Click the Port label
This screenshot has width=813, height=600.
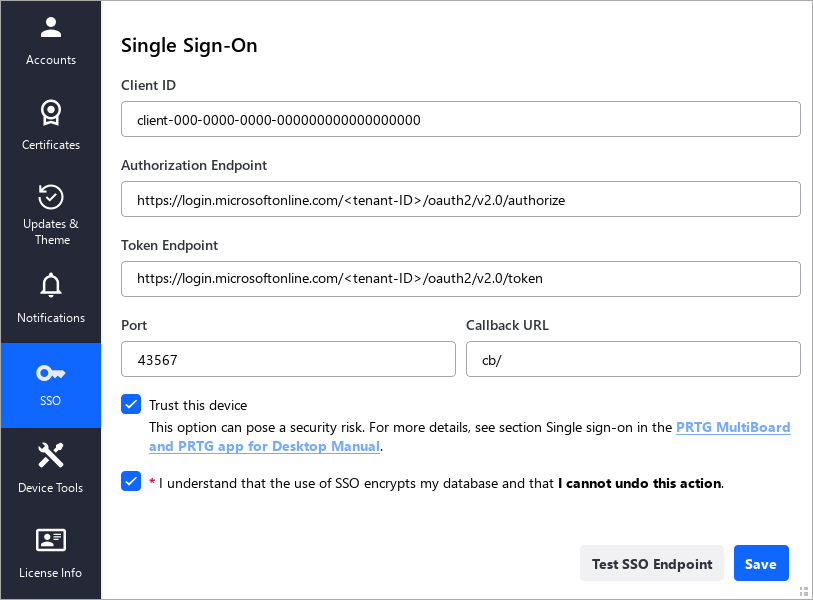134,325
